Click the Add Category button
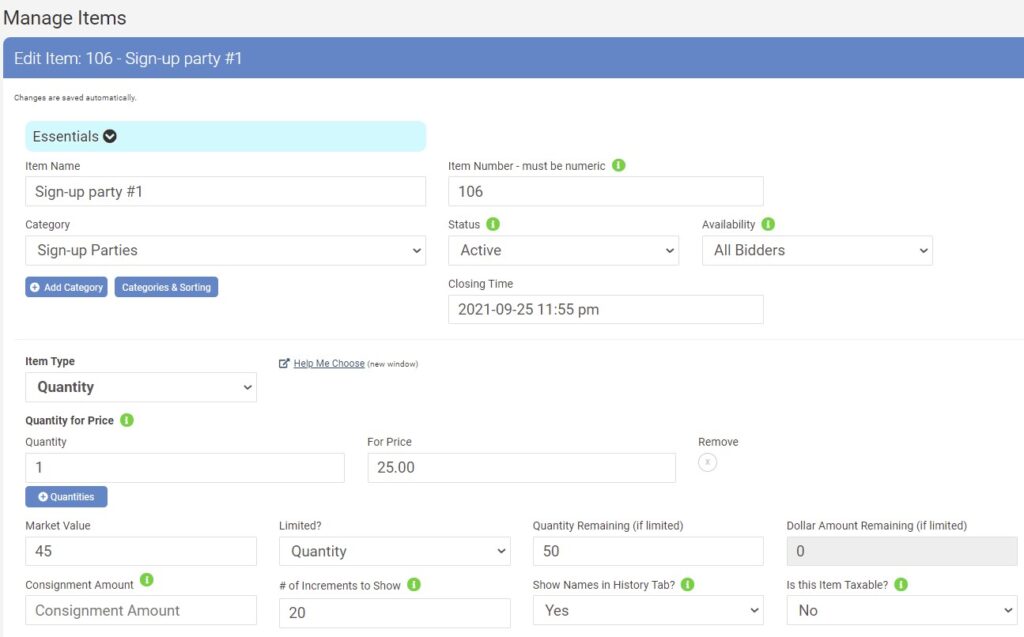Screen dimensions: 1024x637 (66, 287)
